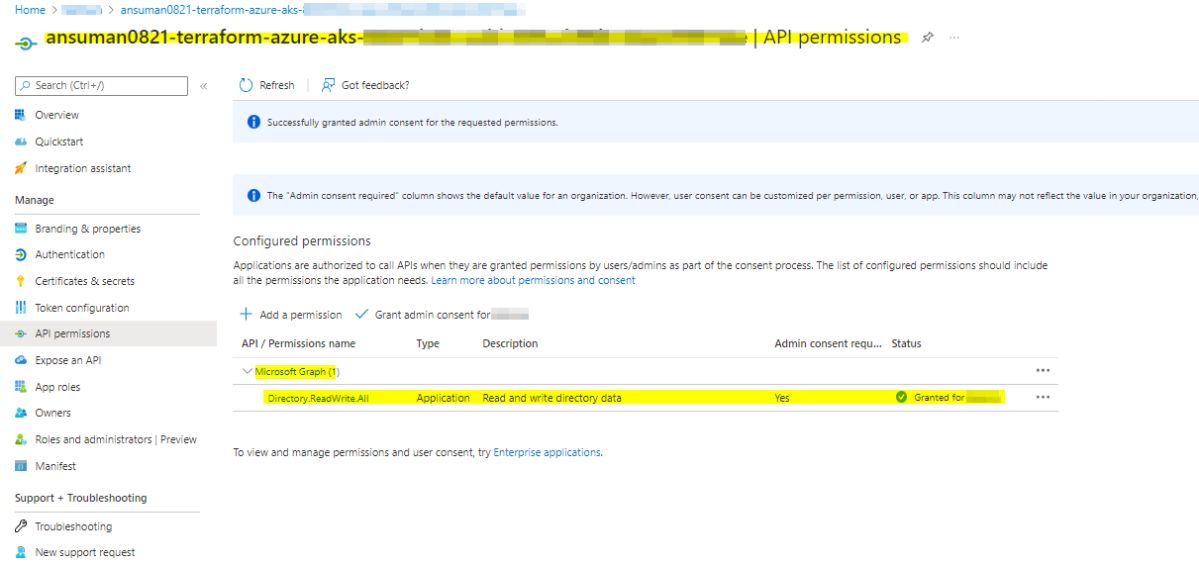This screenshot has width=1199, height=566.
Task: Click Grant admin consent for tenant
Action: [442, 314]
